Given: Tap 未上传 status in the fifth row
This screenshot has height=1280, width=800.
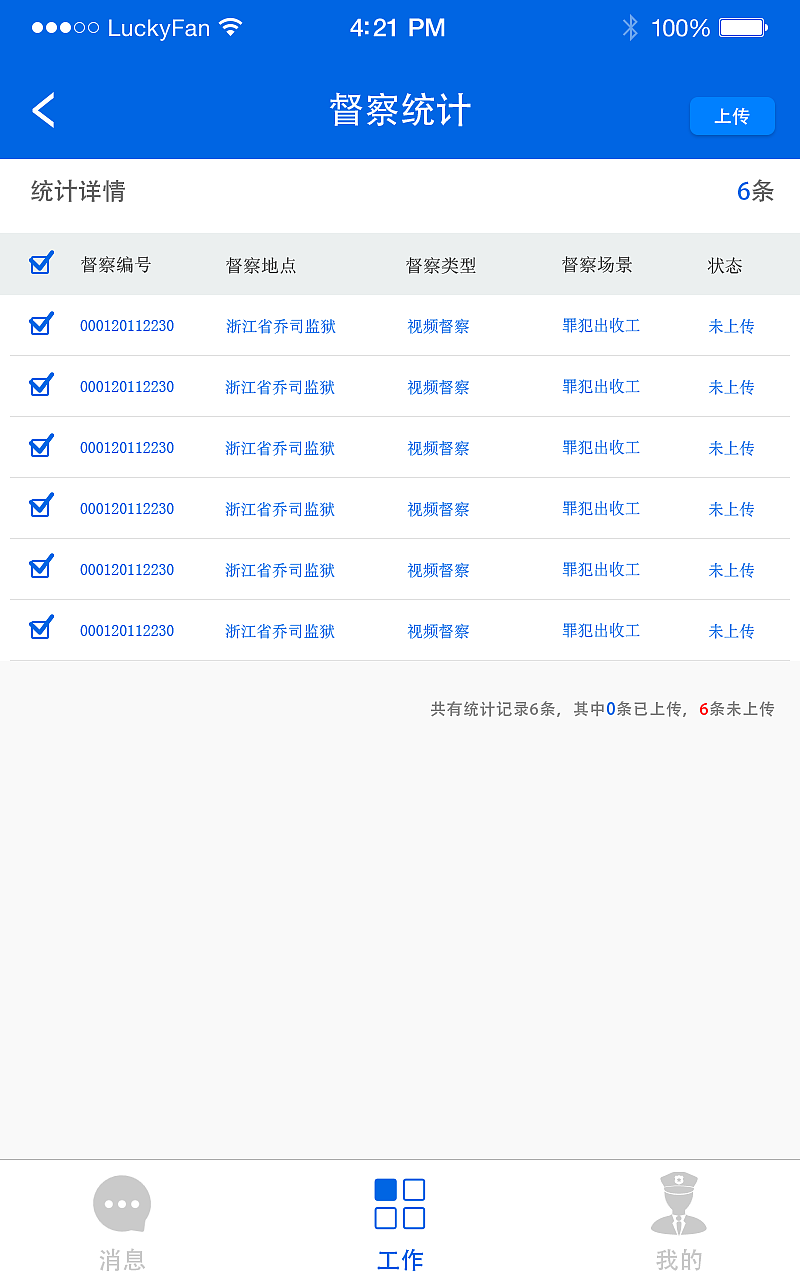Looking at the screenshot, I should [x=731, y=569].
